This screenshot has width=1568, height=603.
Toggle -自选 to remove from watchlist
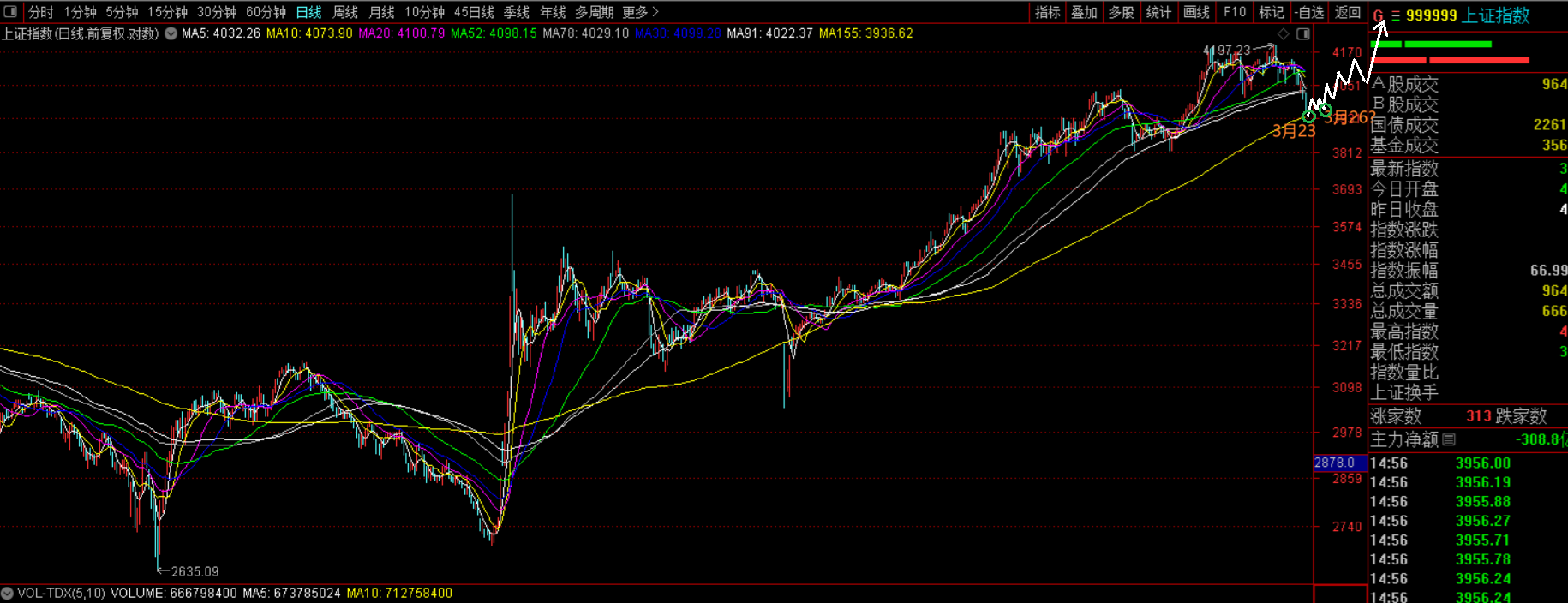(x=1309, y=12)
